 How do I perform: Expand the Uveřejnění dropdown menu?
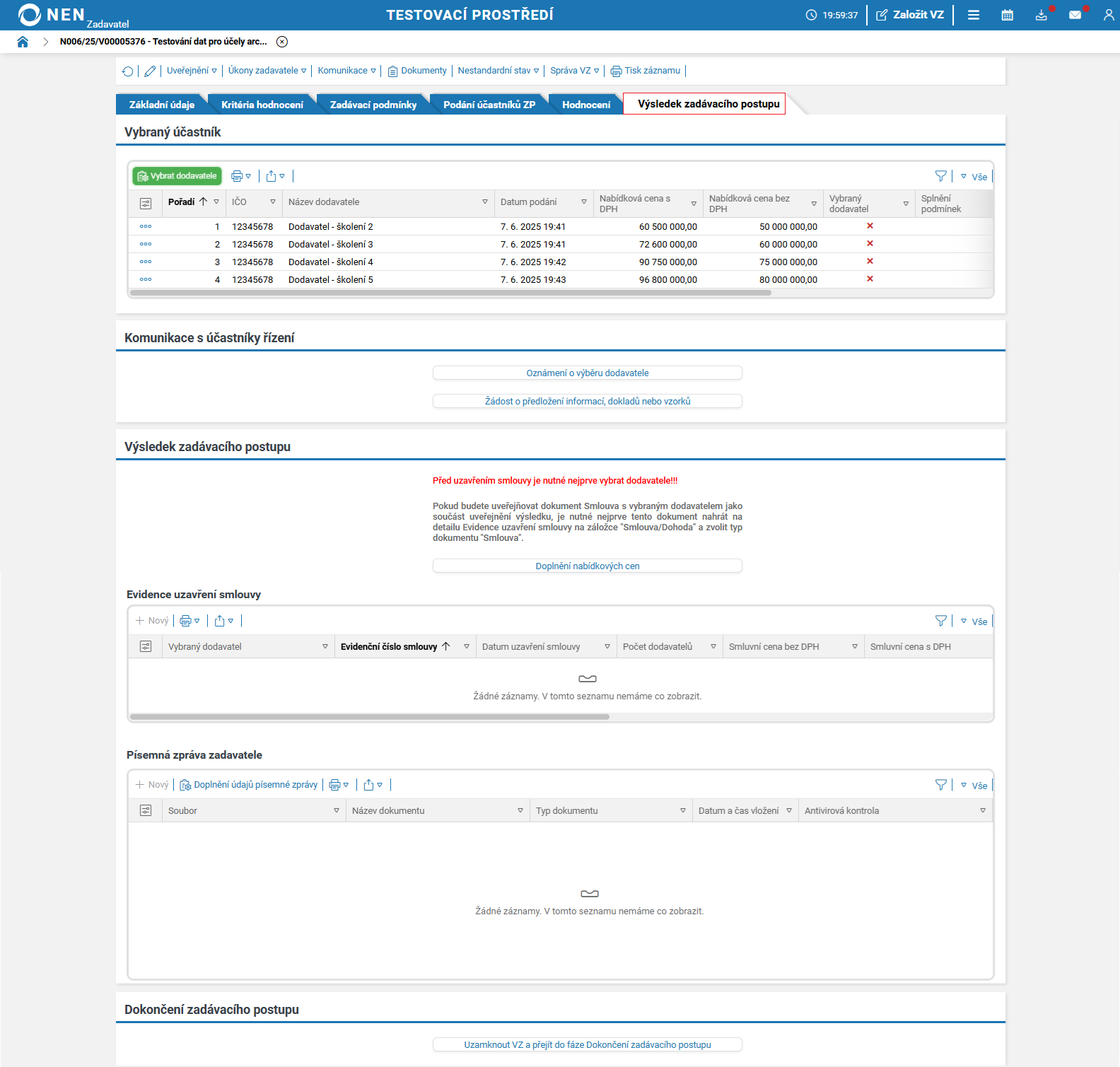(192, 71)
